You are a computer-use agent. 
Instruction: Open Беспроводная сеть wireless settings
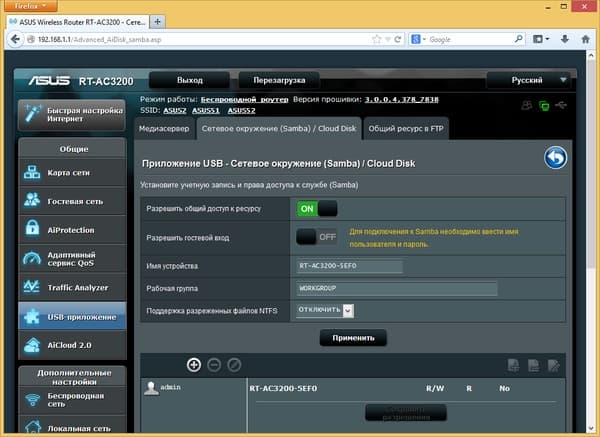tap(72, 400)
